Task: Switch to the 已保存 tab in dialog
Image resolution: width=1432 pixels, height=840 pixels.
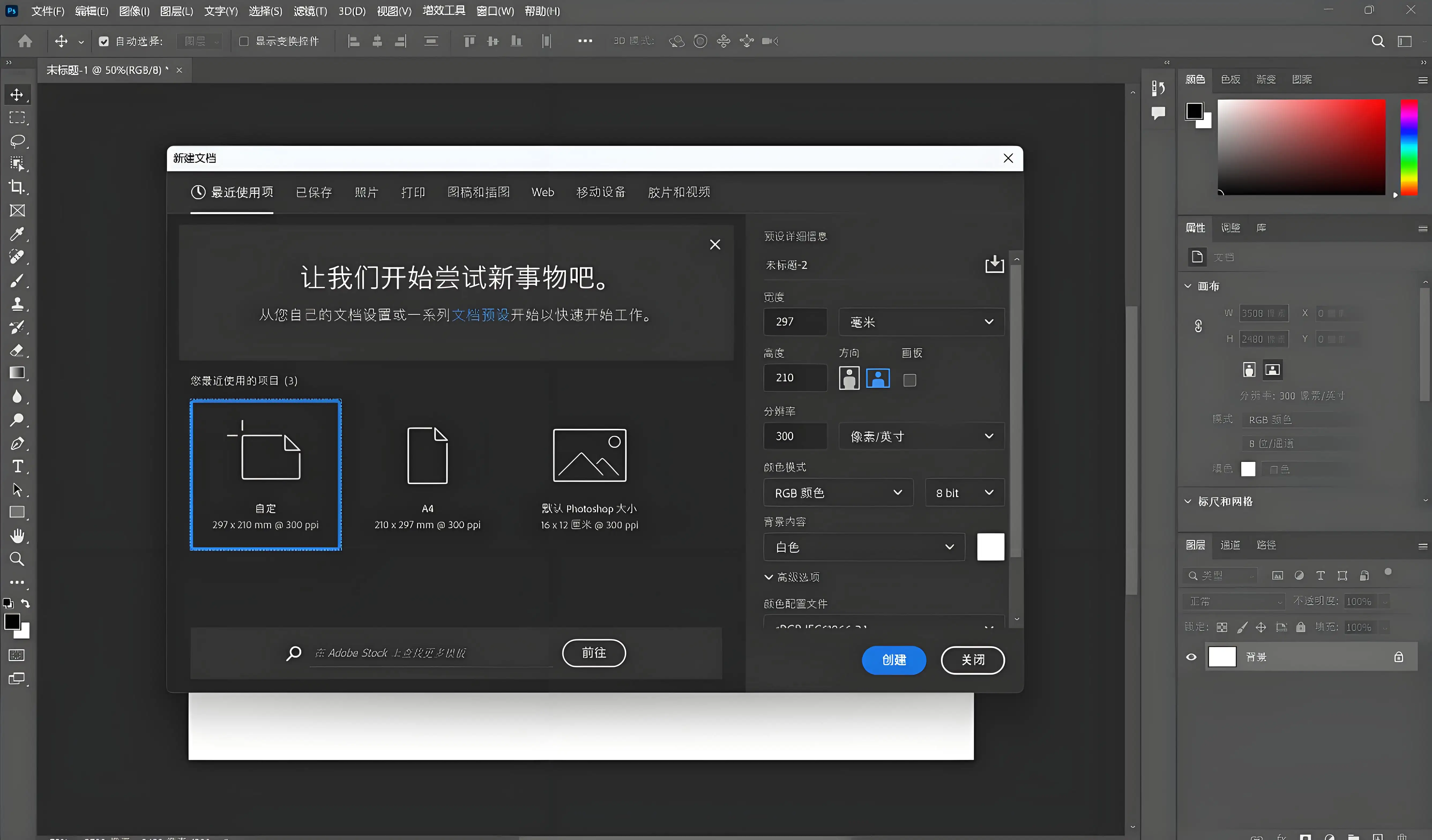Action: coord(314,192)
